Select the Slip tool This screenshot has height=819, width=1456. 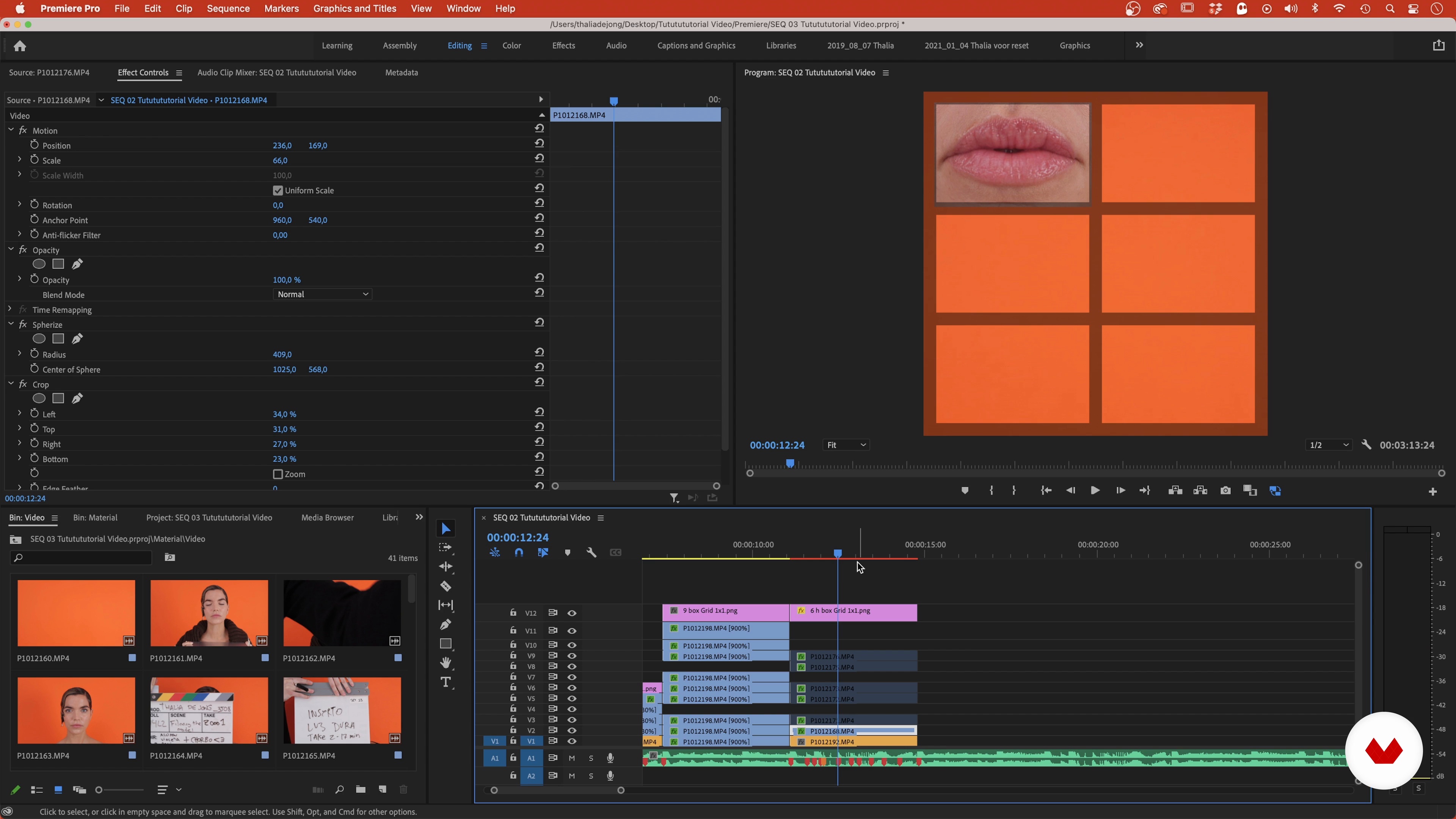click(x=446, y=605)
